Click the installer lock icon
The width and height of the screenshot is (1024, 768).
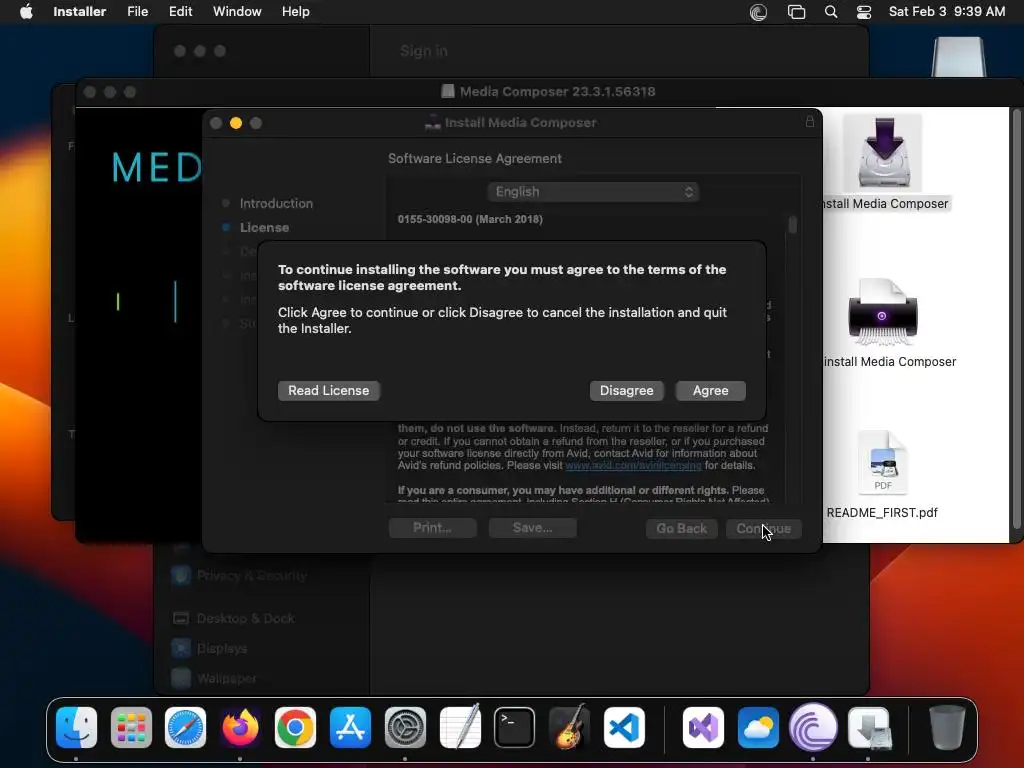pyautogui.click(x=809, y=122)
